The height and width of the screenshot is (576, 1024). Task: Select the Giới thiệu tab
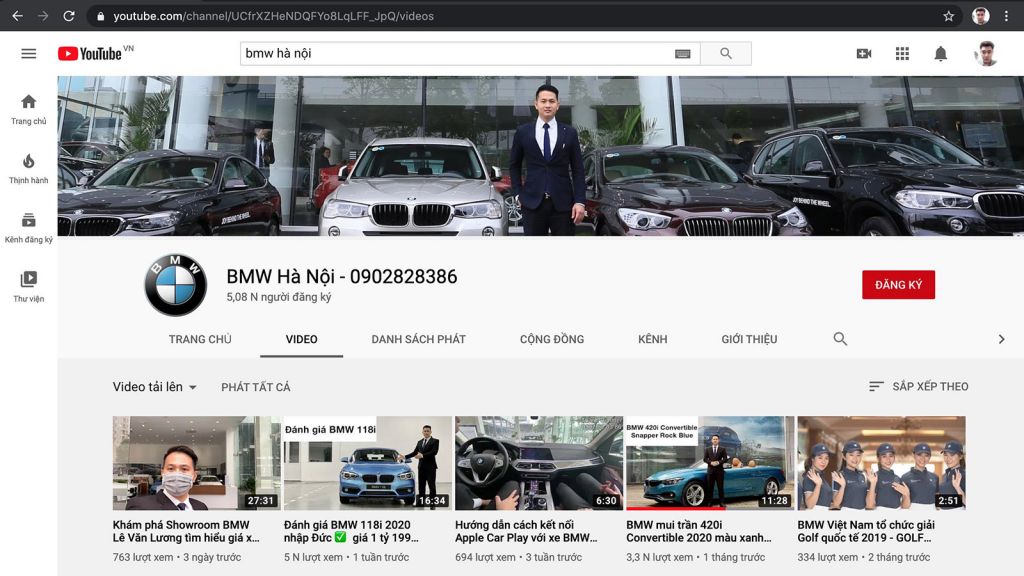pos(749,339)
